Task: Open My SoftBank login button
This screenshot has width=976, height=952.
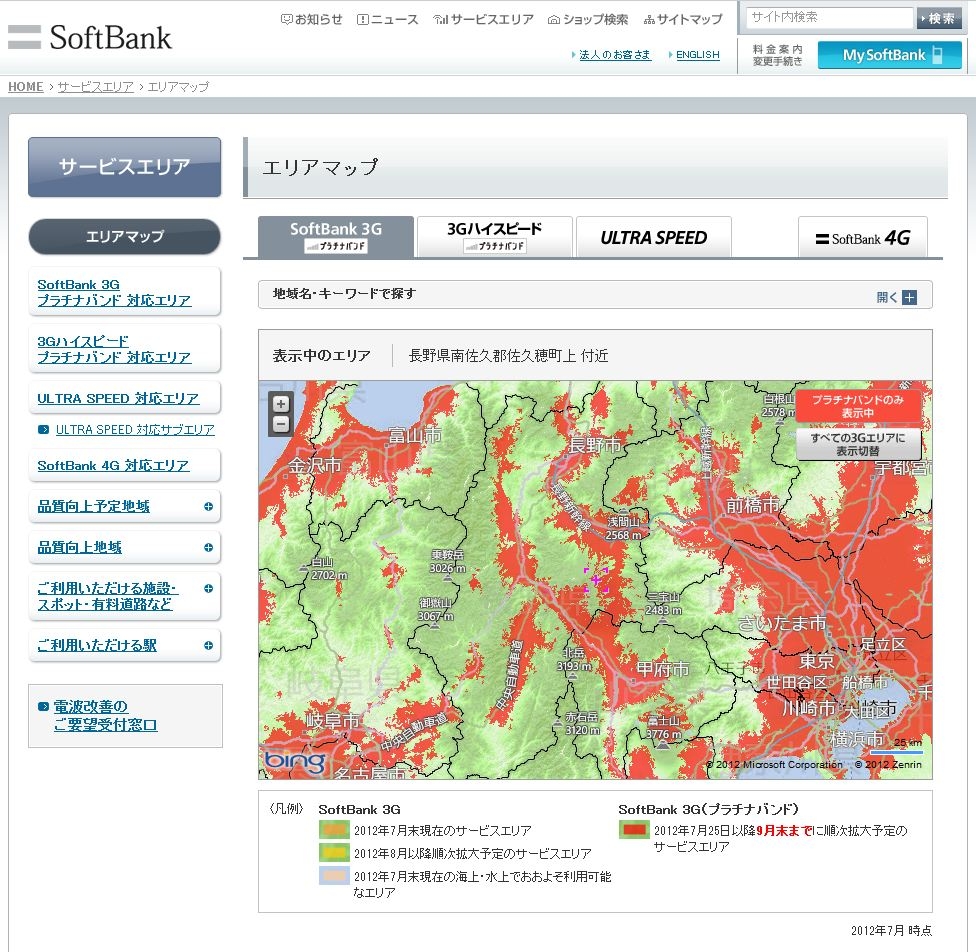Action: [889, 55]
